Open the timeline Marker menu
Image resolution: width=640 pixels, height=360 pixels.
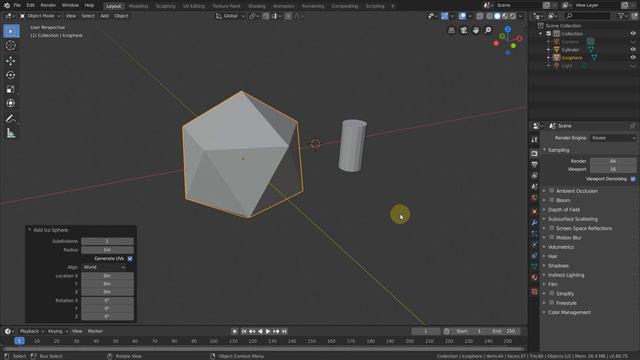click(95, 331)
